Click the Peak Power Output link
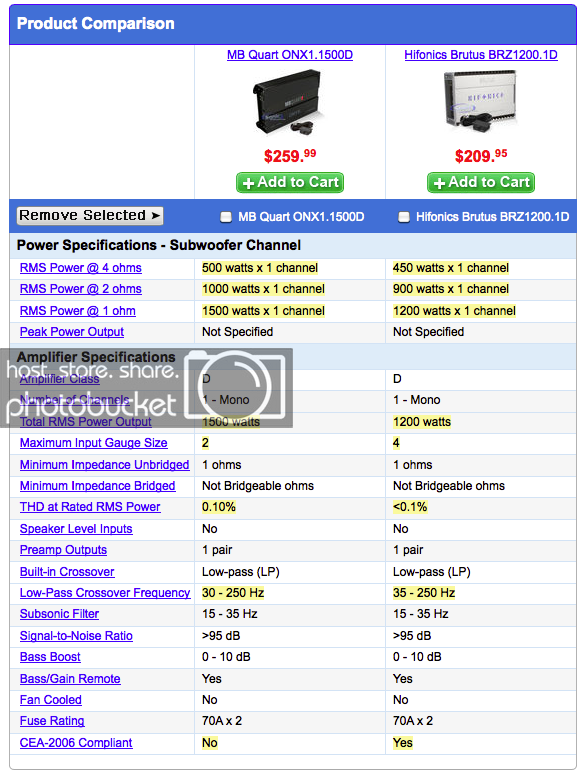 click(72, 332)
